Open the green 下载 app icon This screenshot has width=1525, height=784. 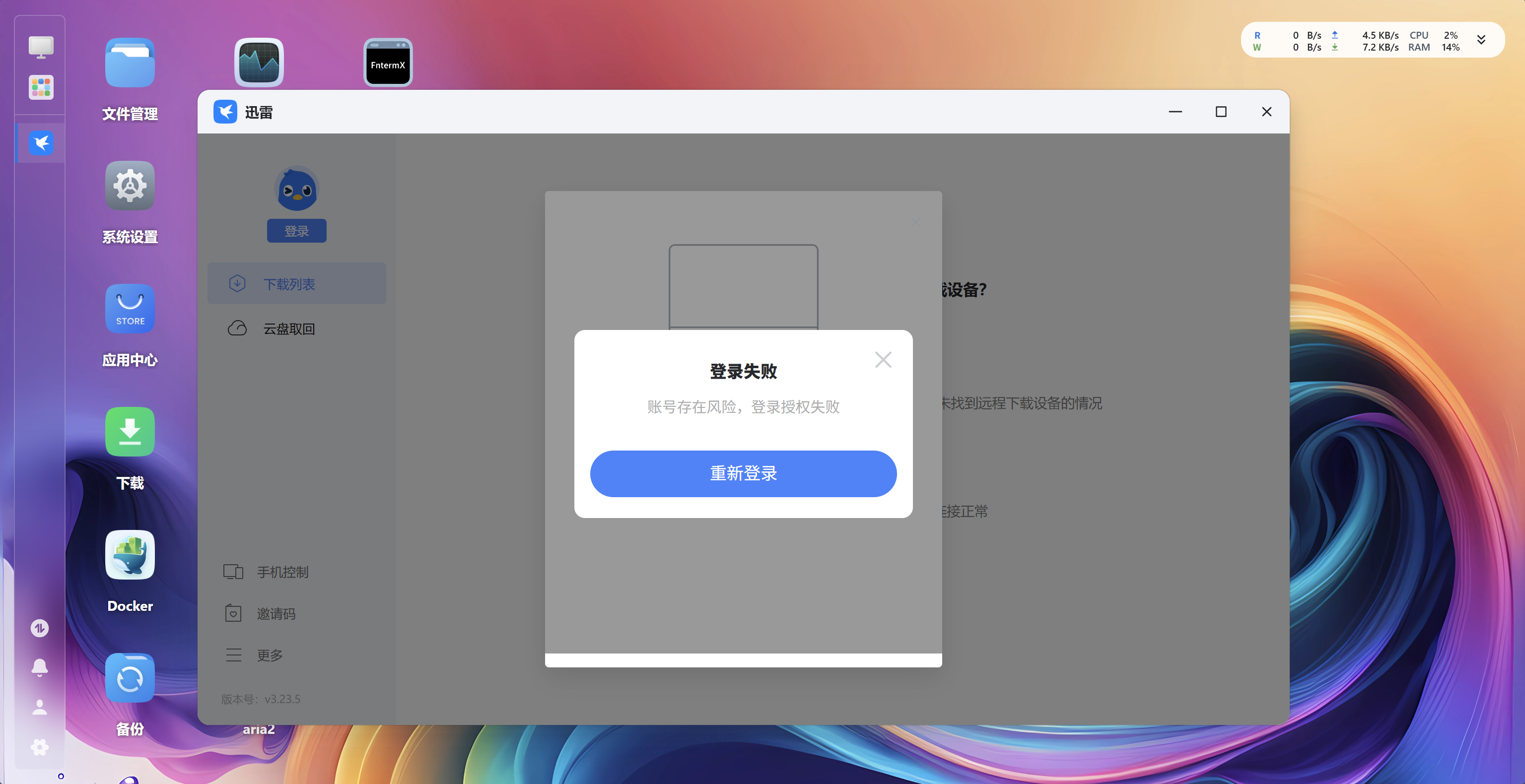pos(130,432)
